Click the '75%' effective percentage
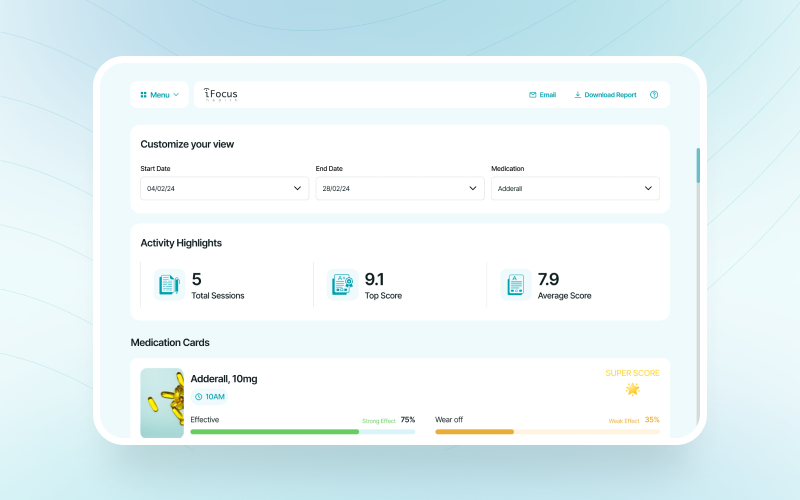The height and width of the screenshot is (500, 800). pos(408,419)
